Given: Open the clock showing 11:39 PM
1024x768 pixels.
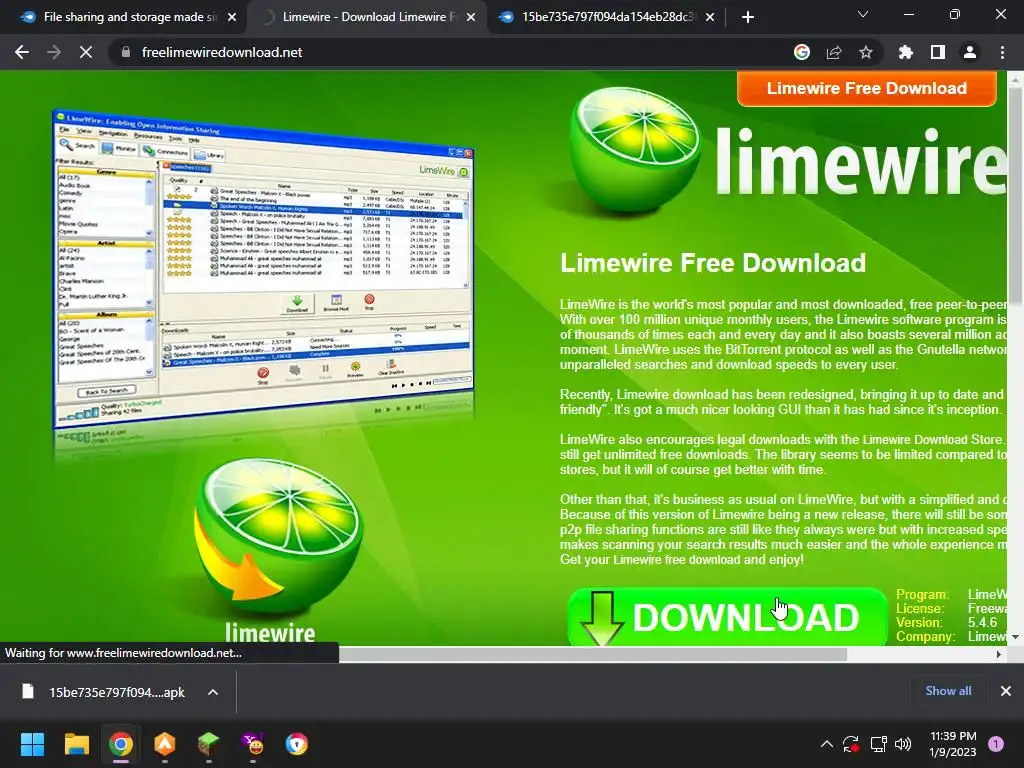Looking at the screenshot, I should (x=953, y=744).
